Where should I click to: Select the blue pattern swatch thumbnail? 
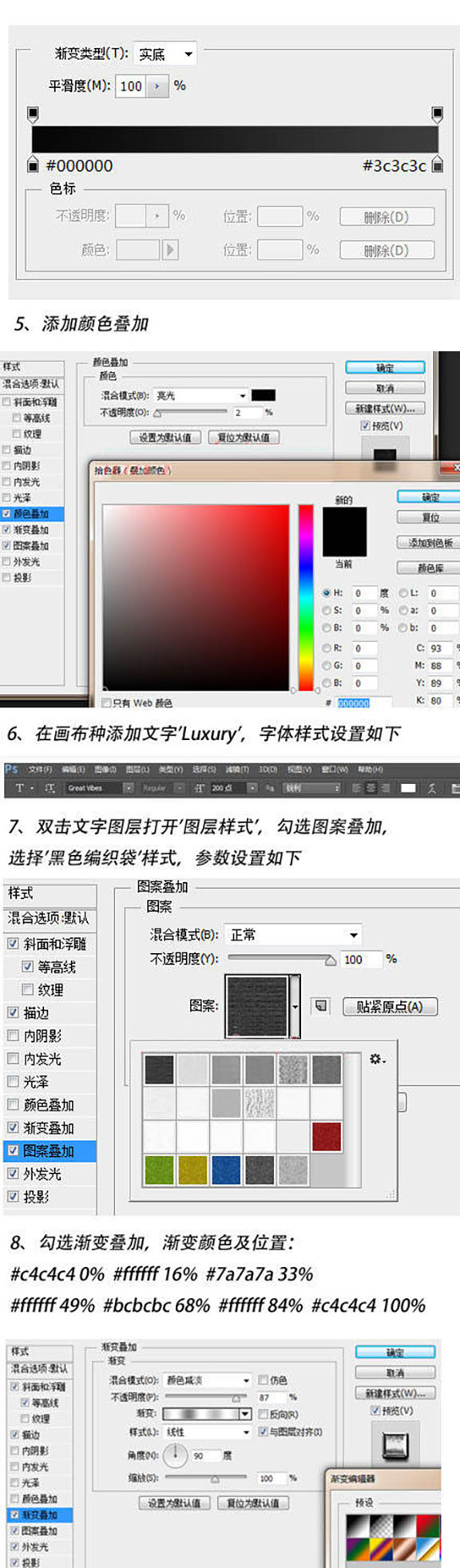pyautogui.click(x=226, y=1170)
